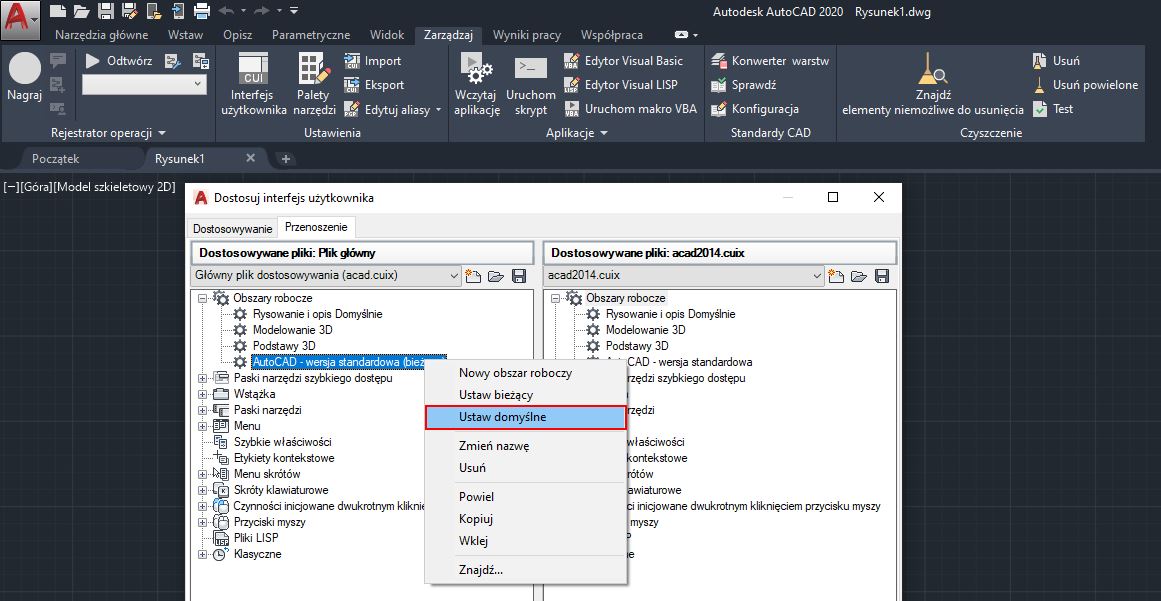The height and width of the screenshot is (601, 1161).
Task: Open Palety narzędzi tool
Action: [315, 84]
